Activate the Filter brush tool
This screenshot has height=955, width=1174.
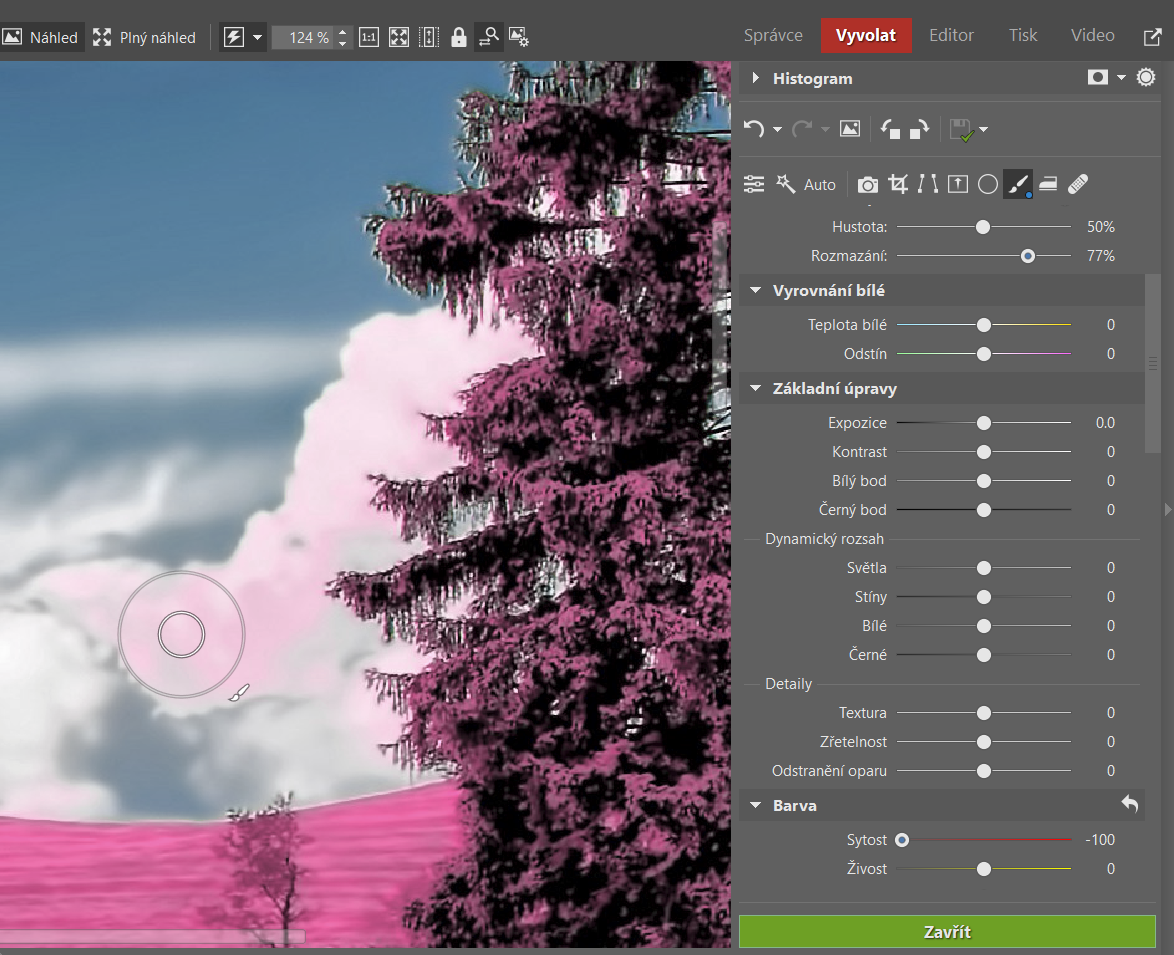pos(1018,184)
